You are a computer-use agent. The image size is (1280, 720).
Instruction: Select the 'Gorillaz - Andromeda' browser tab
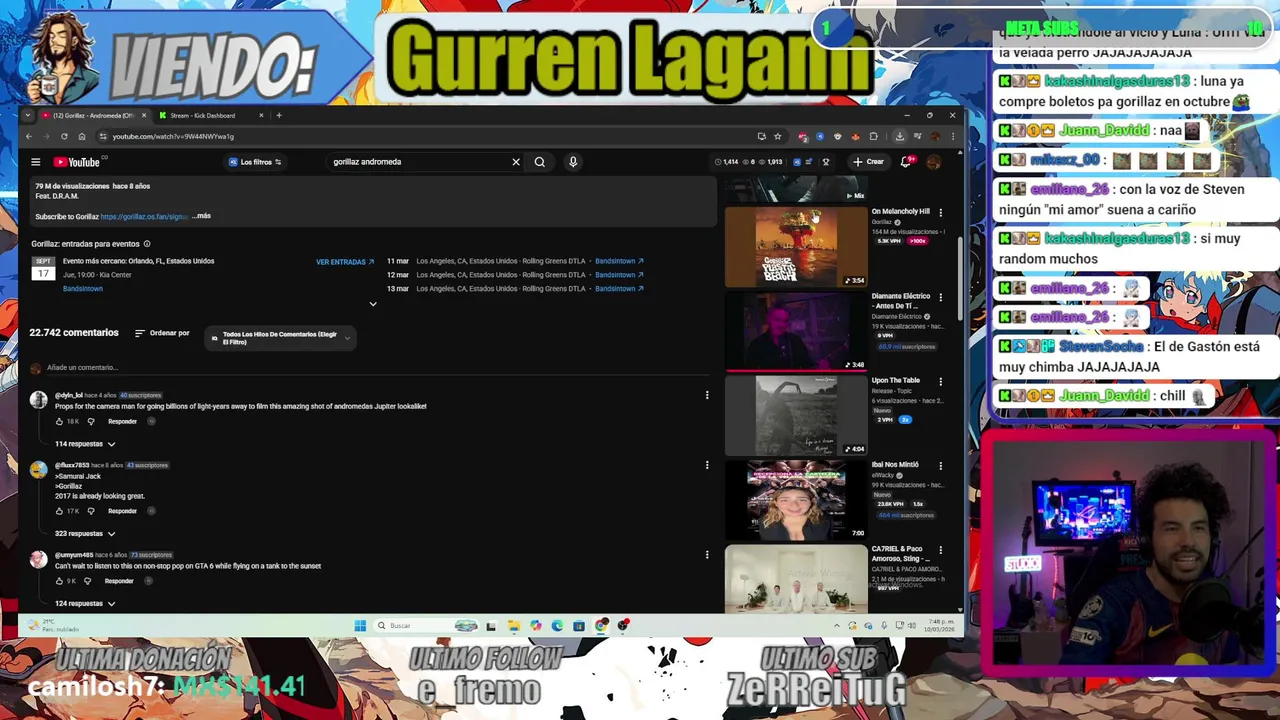click(93, 116)
